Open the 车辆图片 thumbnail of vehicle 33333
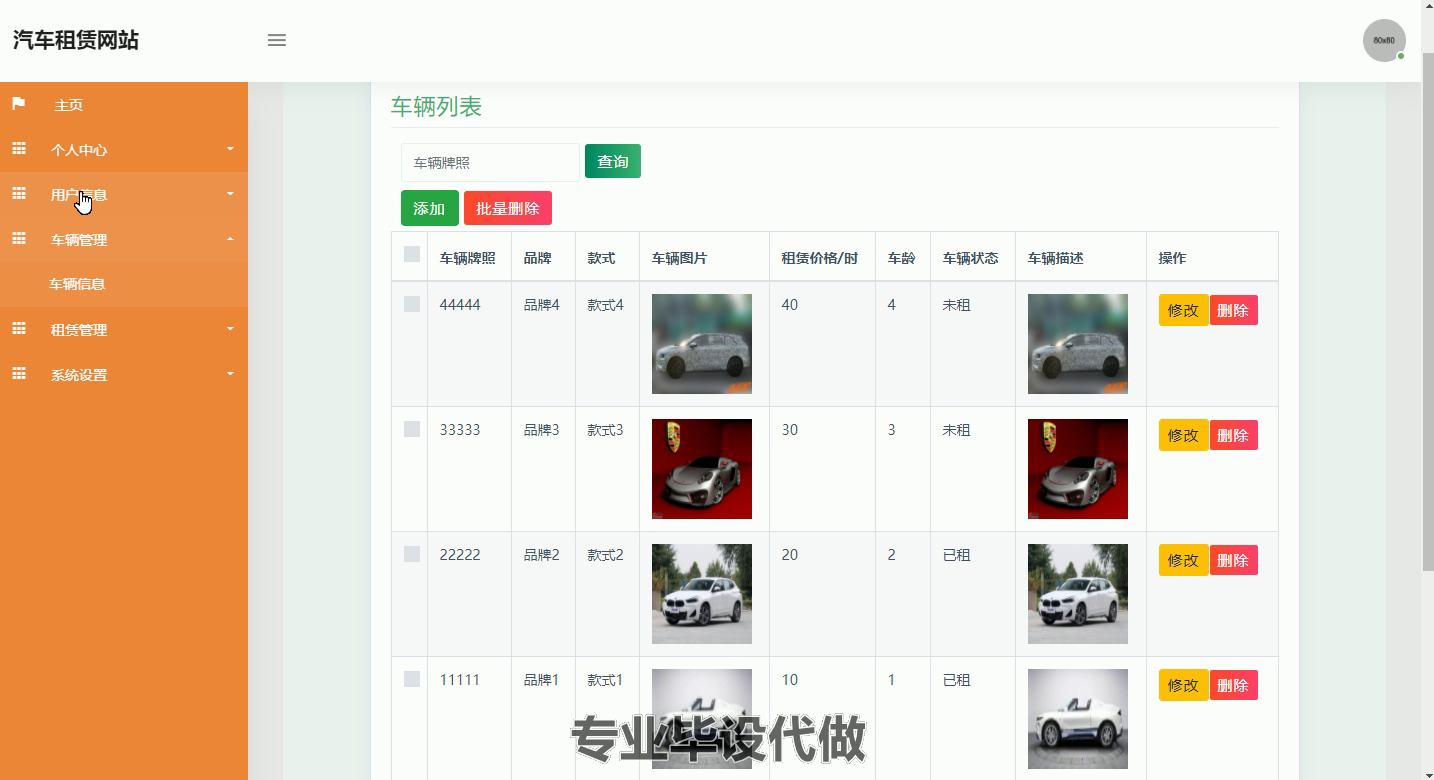Screen dimensions: 1434x780 (702, 469)
